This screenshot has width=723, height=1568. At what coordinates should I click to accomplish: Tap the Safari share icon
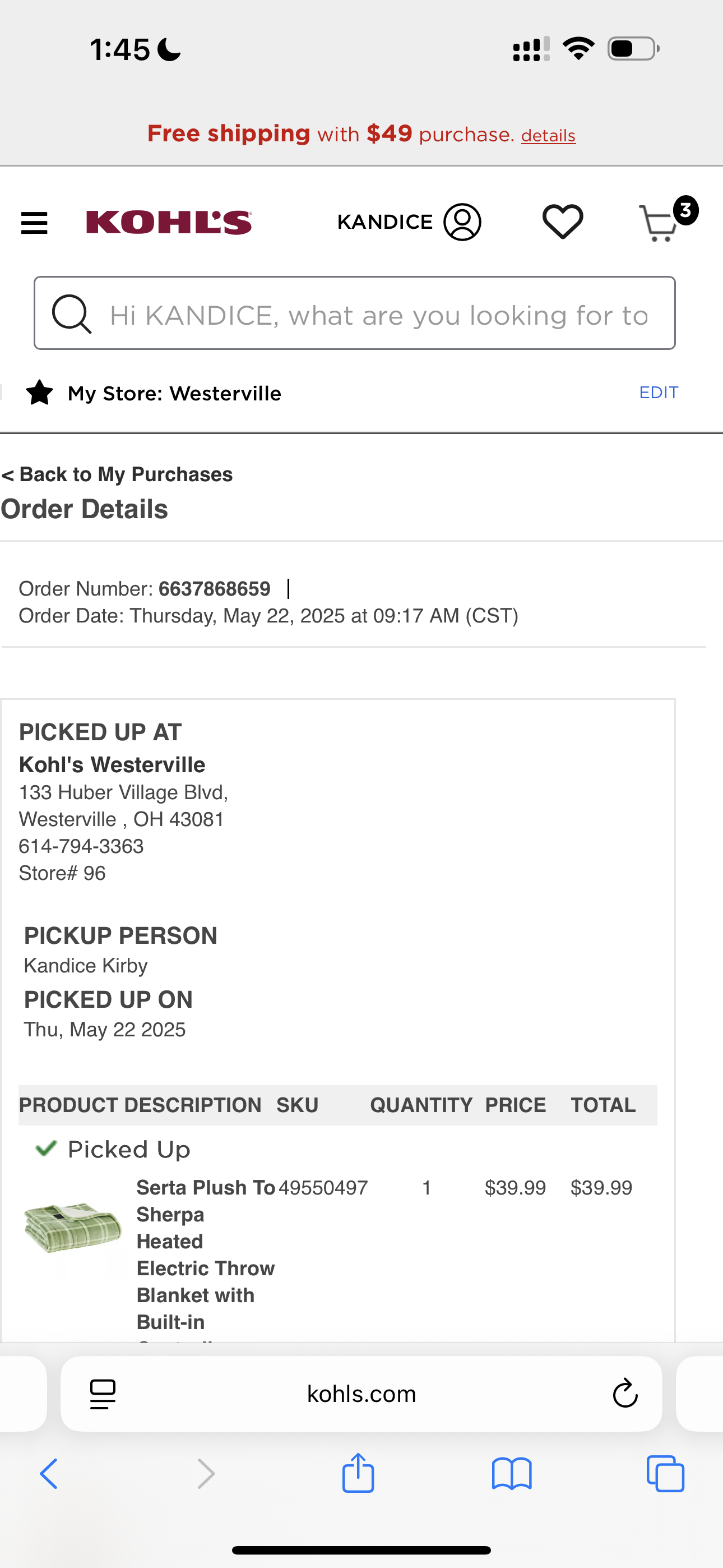click(x=358, y=1473)
